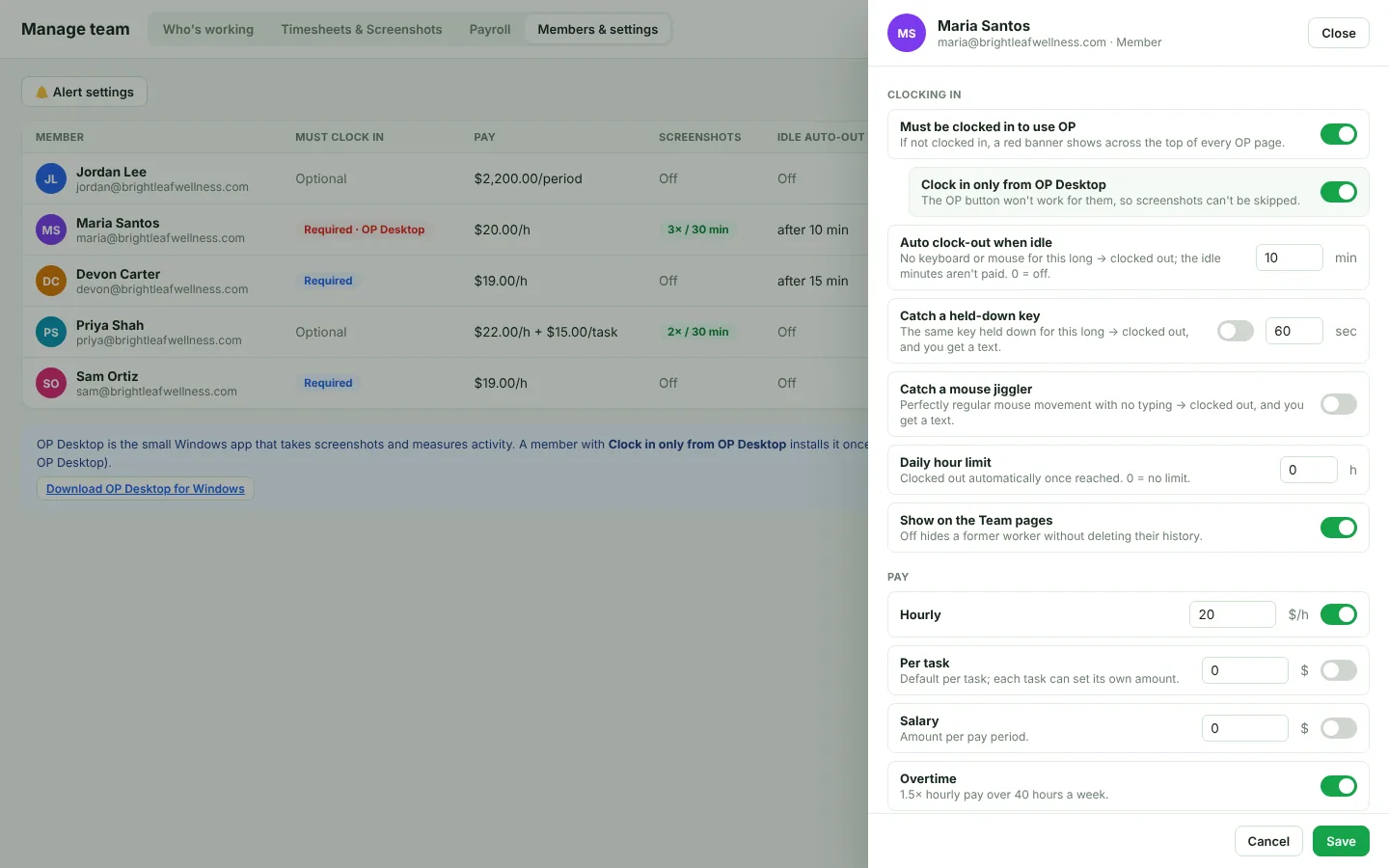The image size is (1389, 868).
Task: Toggle Show on the Team pages
Action: [x=1339, y=528]
